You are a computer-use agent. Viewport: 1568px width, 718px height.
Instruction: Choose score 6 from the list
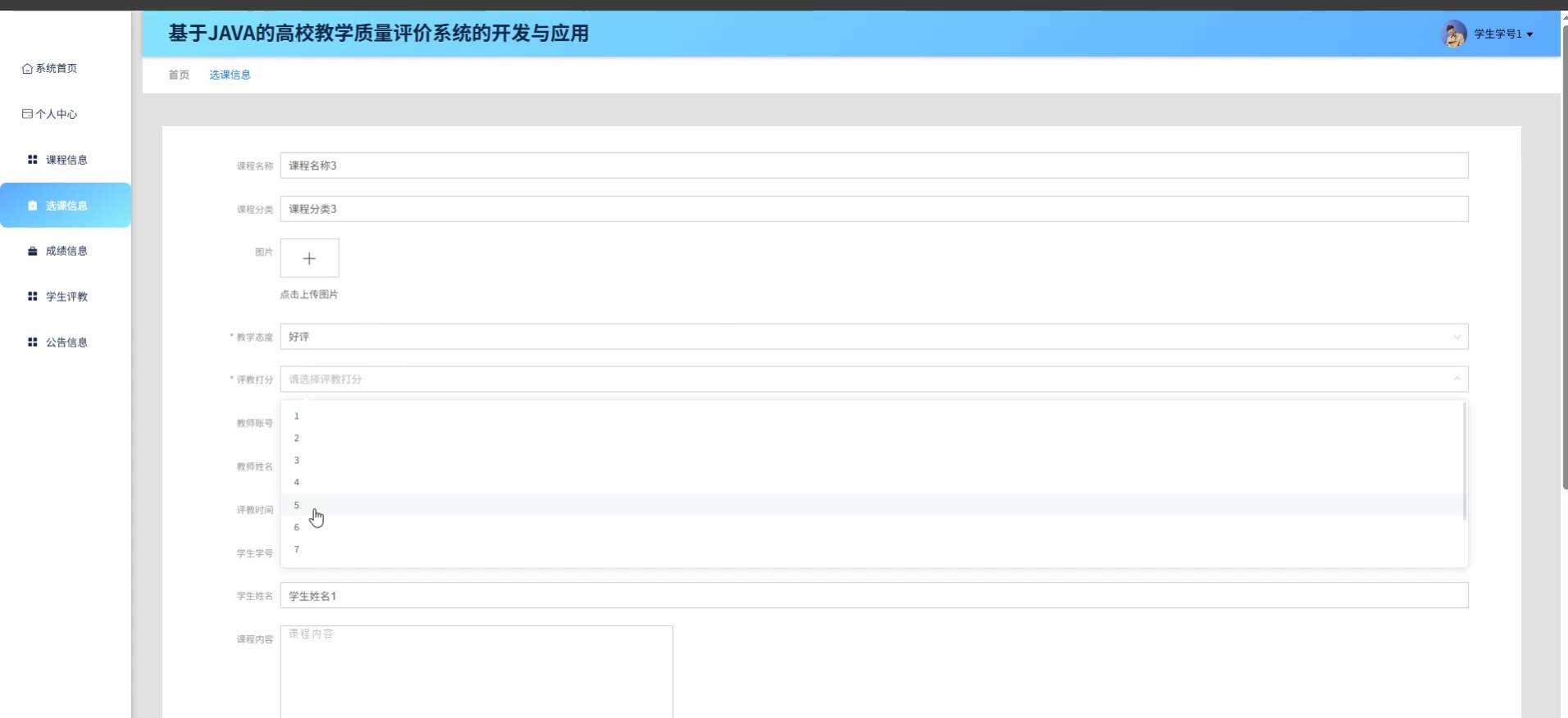point(872,527)
